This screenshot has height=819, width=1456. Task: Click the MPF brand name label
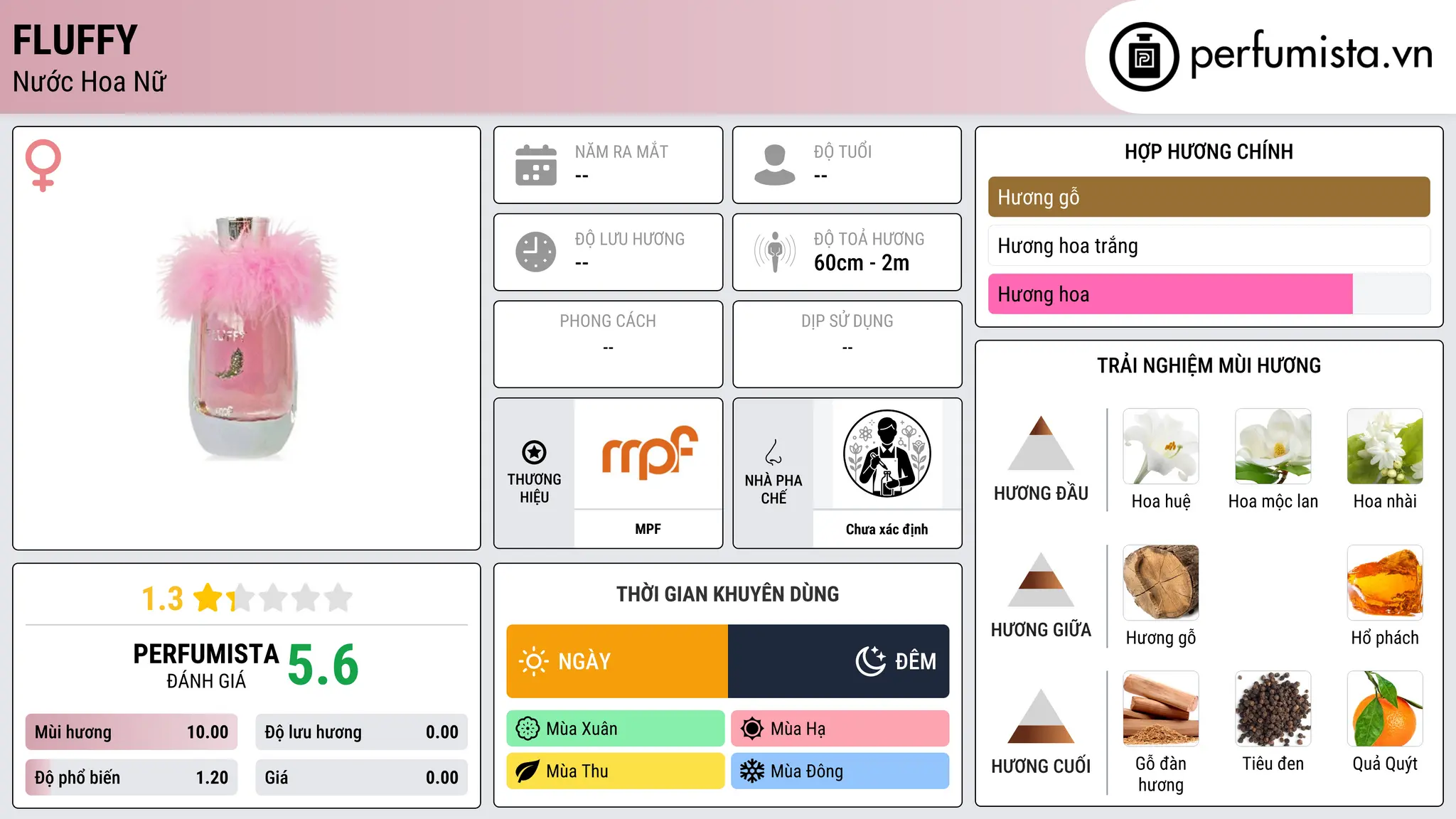[x=648, y=529]
